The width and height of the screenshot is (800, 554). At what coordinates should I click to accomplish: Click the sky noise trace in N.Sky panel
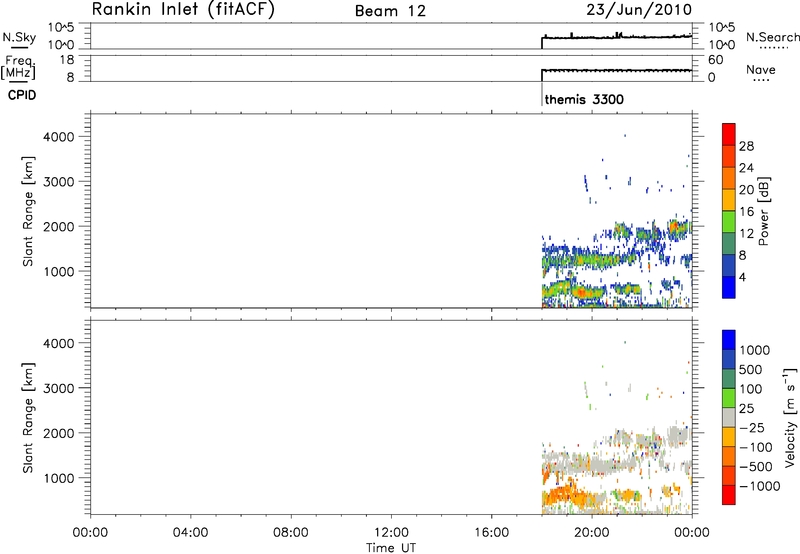tap(616, 37)
